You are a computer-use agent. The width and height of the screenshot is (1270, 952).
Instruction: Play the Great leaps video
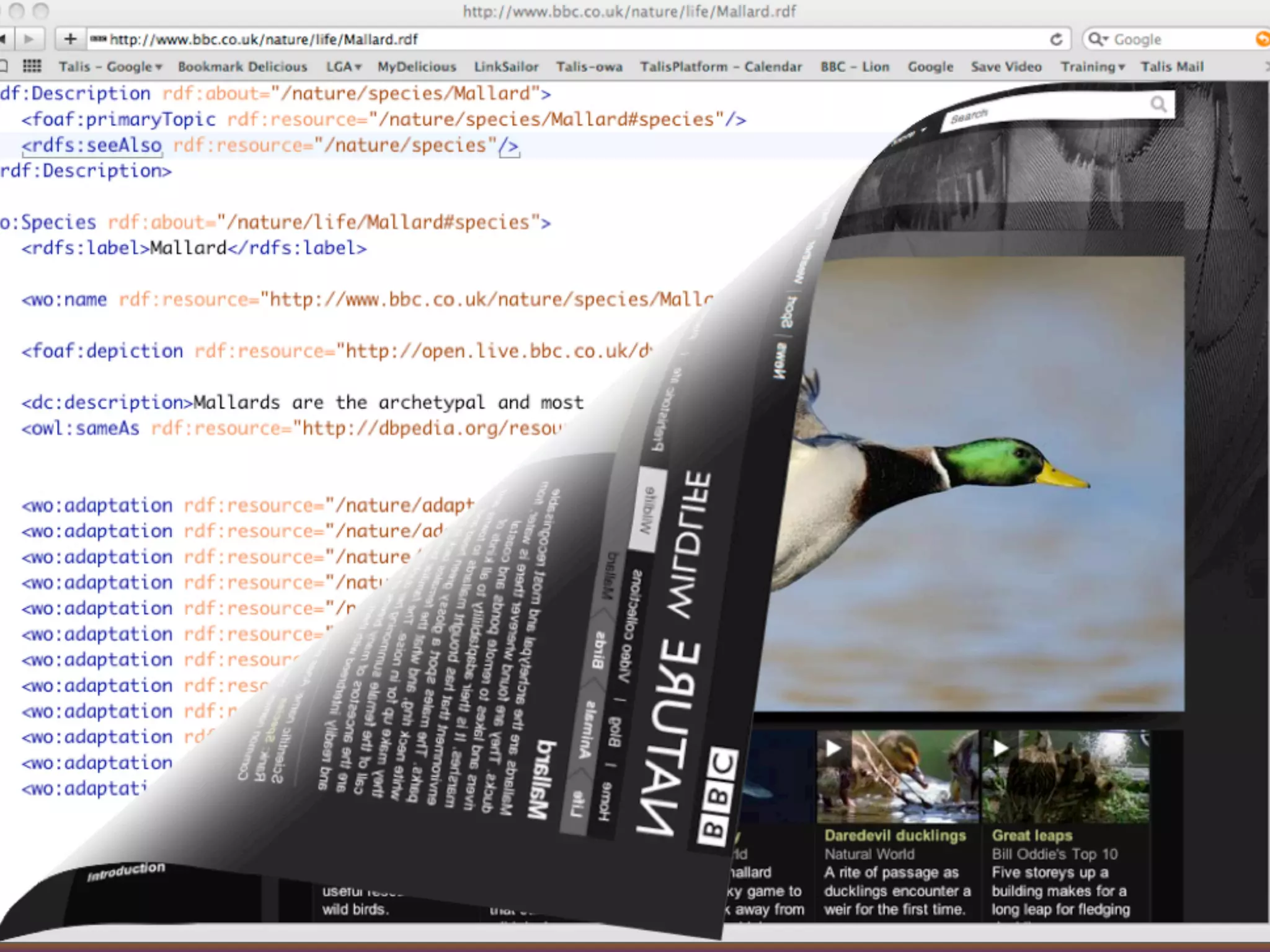point(1000,749)
